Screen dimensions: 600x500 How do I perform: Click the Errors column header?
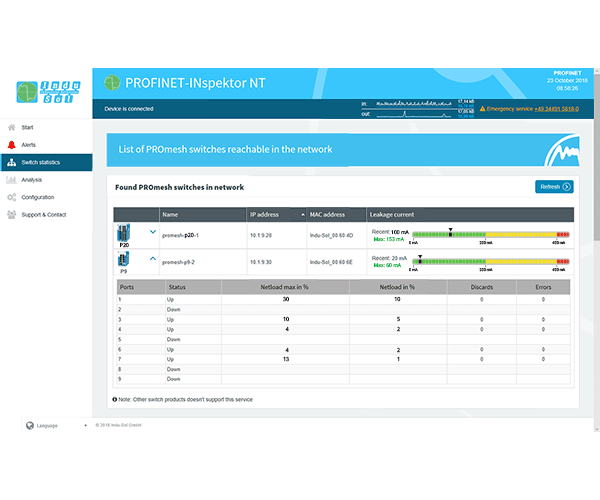pos(543,287)
